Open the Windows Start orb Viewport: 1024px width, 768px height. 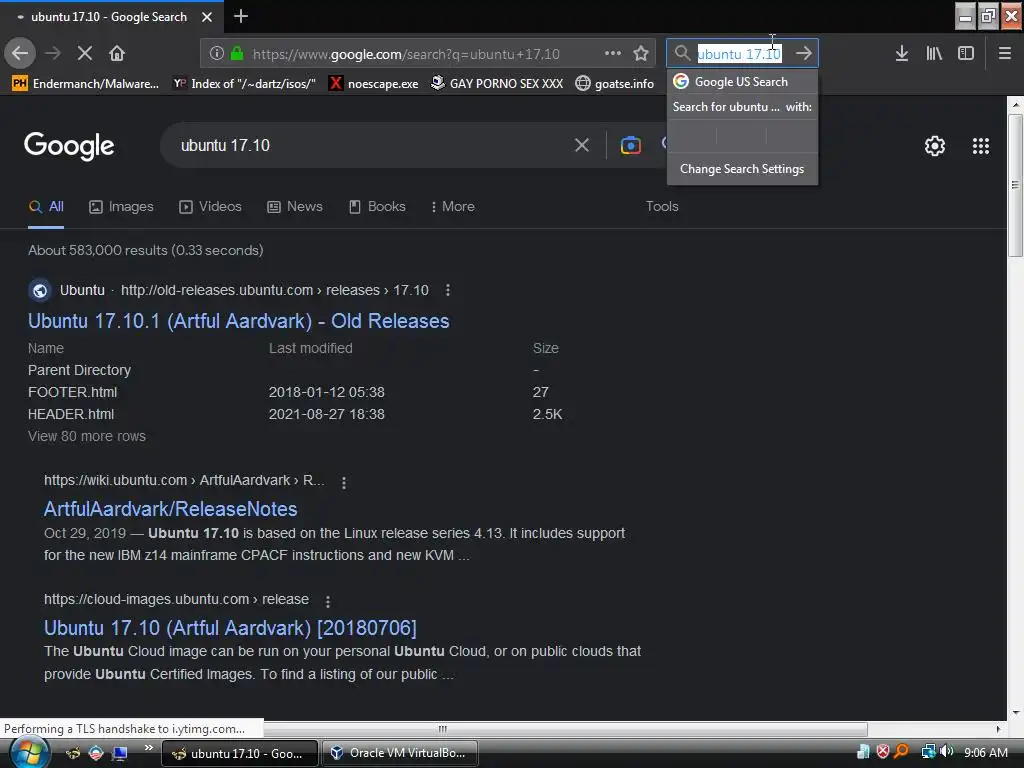[29, 753]
